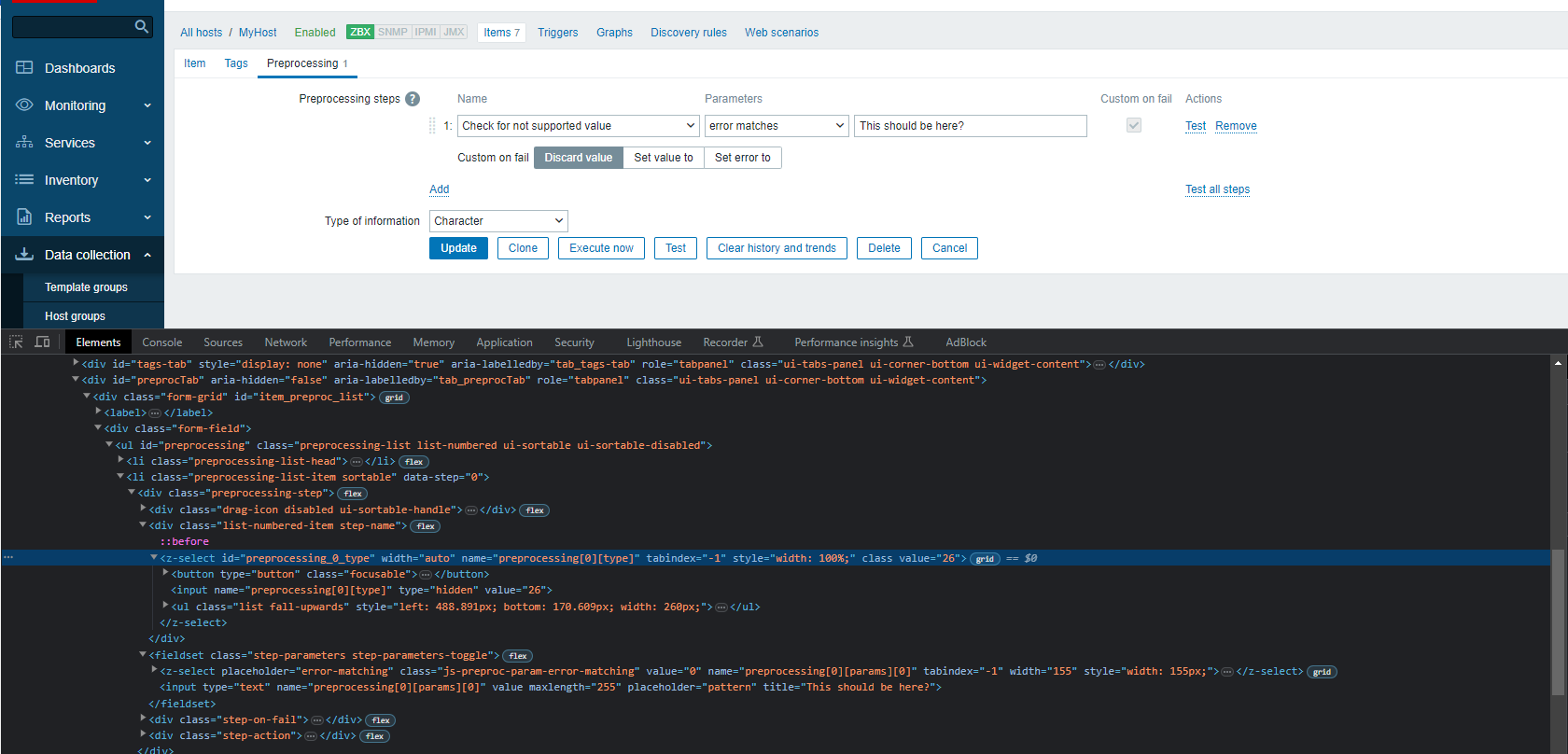Click the Test button beside Execute now
Screen dimensions: 1568x754
point(676,248)
